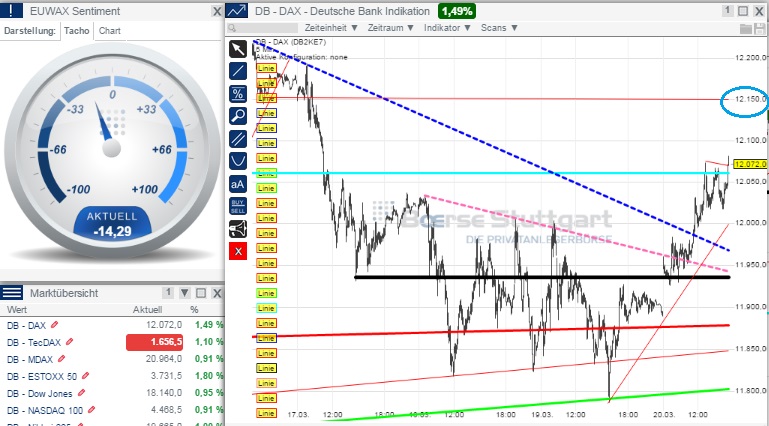Click the 1 group button in chart header
769x426 pixels.
(728, 10)
